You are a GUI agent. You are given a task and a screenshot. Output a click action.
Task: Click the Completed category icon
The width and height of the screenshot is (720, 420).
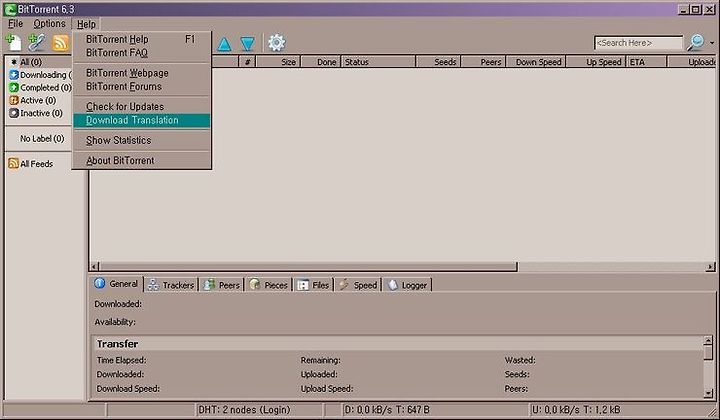pos(14,87)
